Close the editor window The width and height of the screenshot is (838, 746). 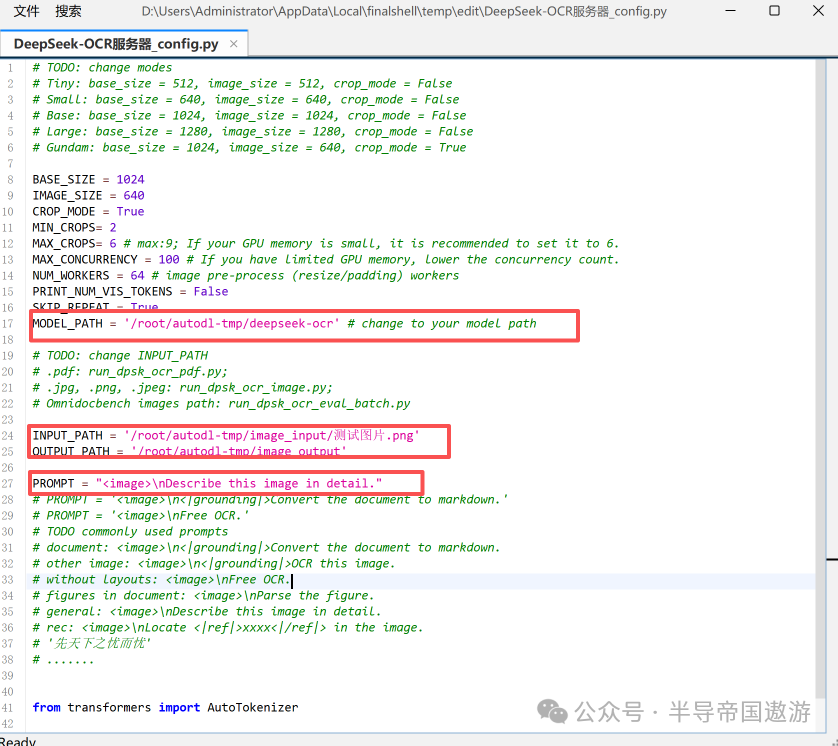(818, 11)
